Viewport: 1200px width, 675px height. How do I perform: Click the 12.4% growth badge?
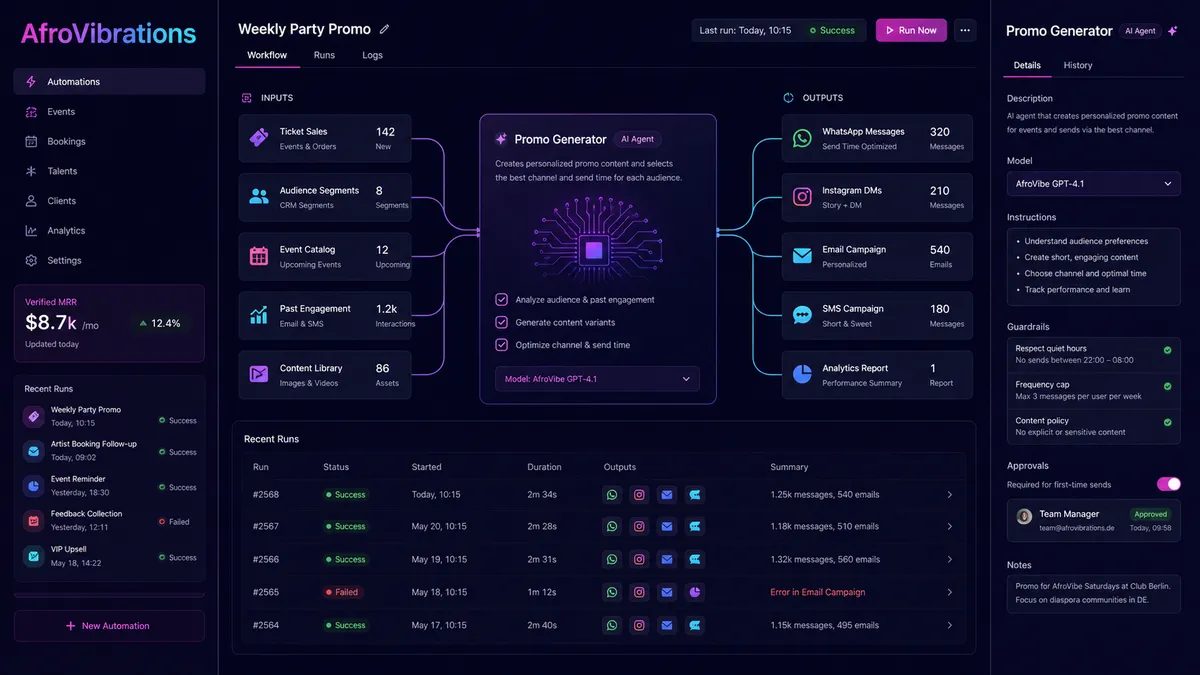pyautogui.click(x=159, y=323)
